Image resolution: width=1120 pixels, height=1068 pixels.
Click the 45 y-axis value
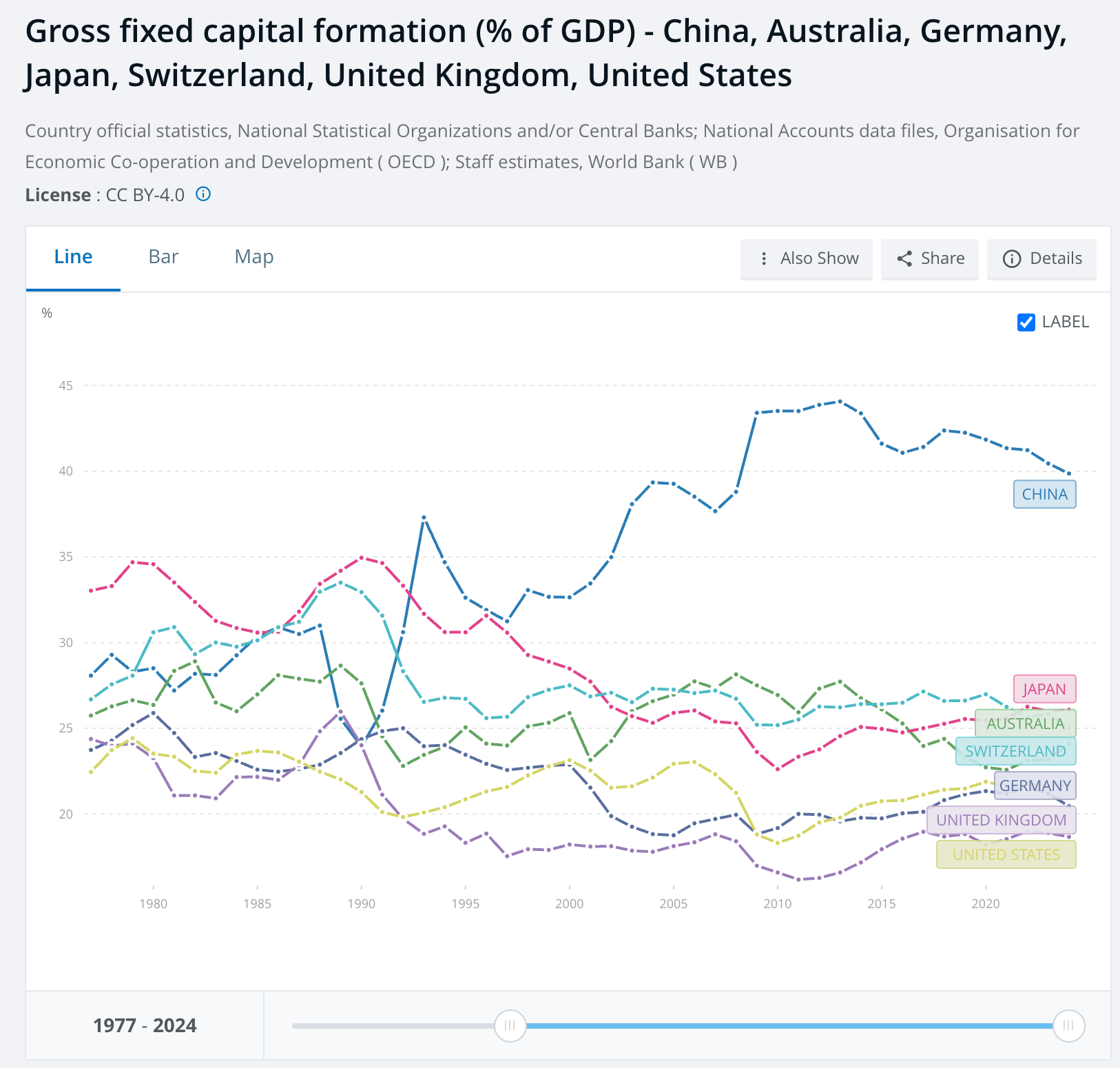click(x=66, y=386)
